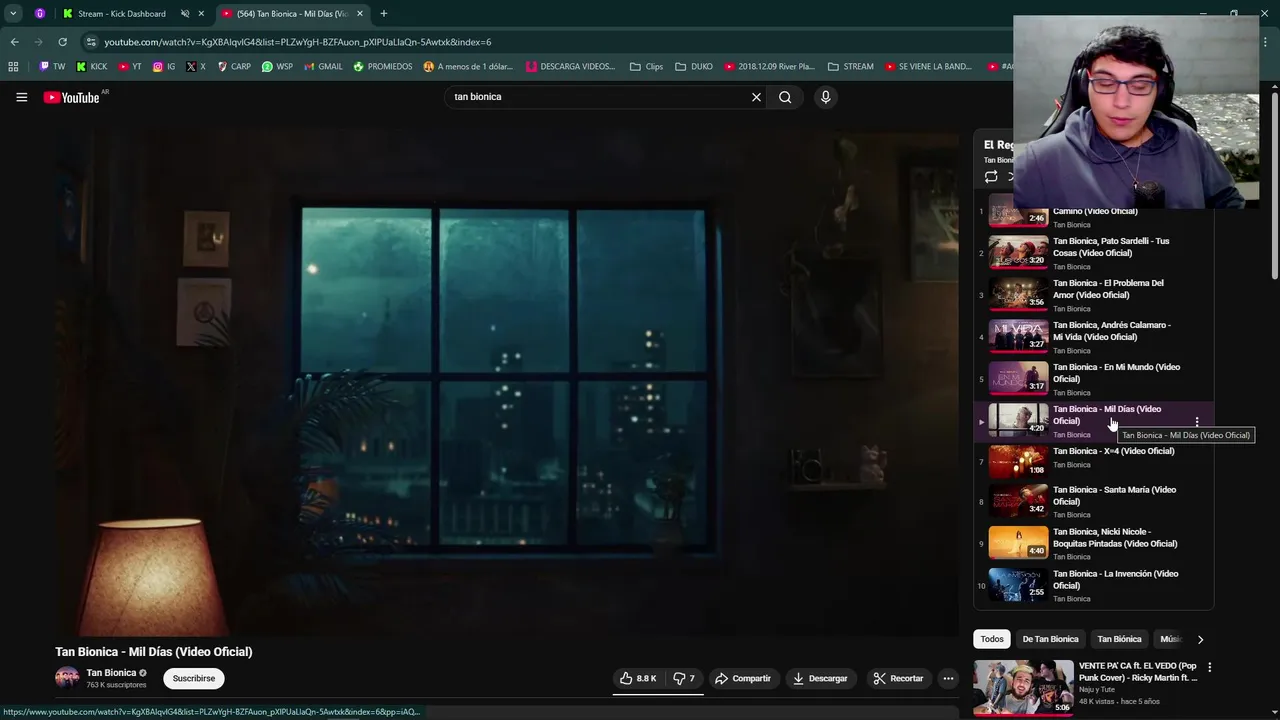Like the video (8.8 K)
The image size is (1280, 720).
(x=638, y=678)
